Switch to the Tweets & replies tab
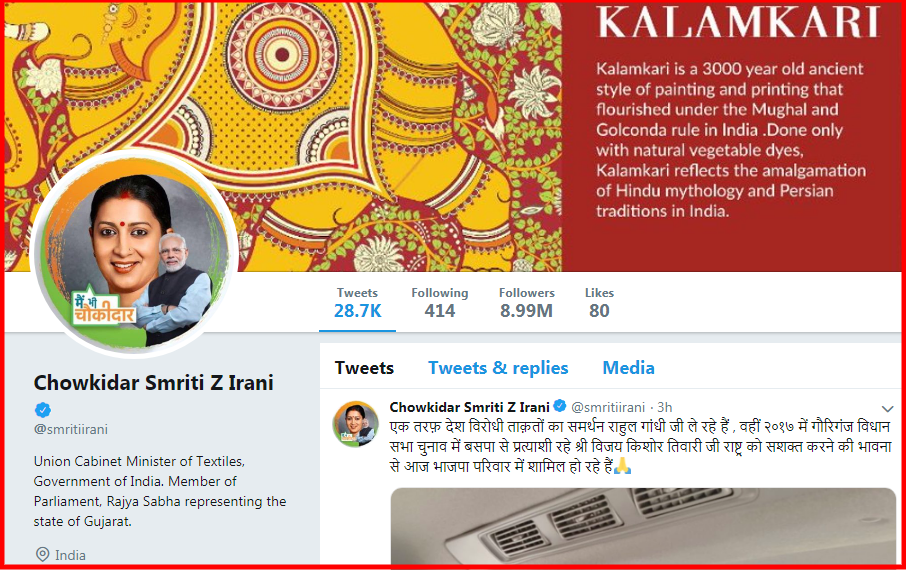The image size is (906, 570). click(498, 368)
